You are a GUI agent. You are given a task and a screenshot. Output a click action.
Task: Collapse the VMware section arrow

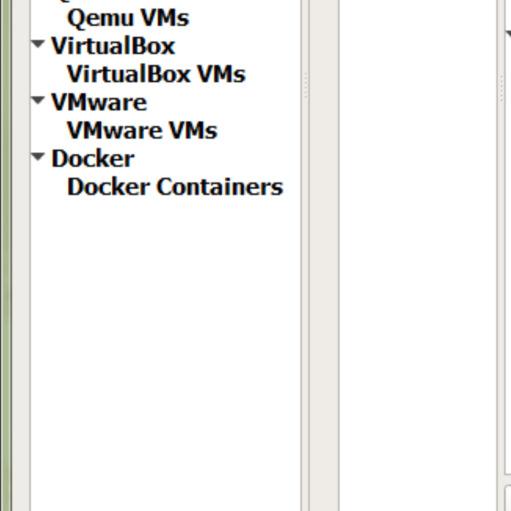click(x=38, y=100)
